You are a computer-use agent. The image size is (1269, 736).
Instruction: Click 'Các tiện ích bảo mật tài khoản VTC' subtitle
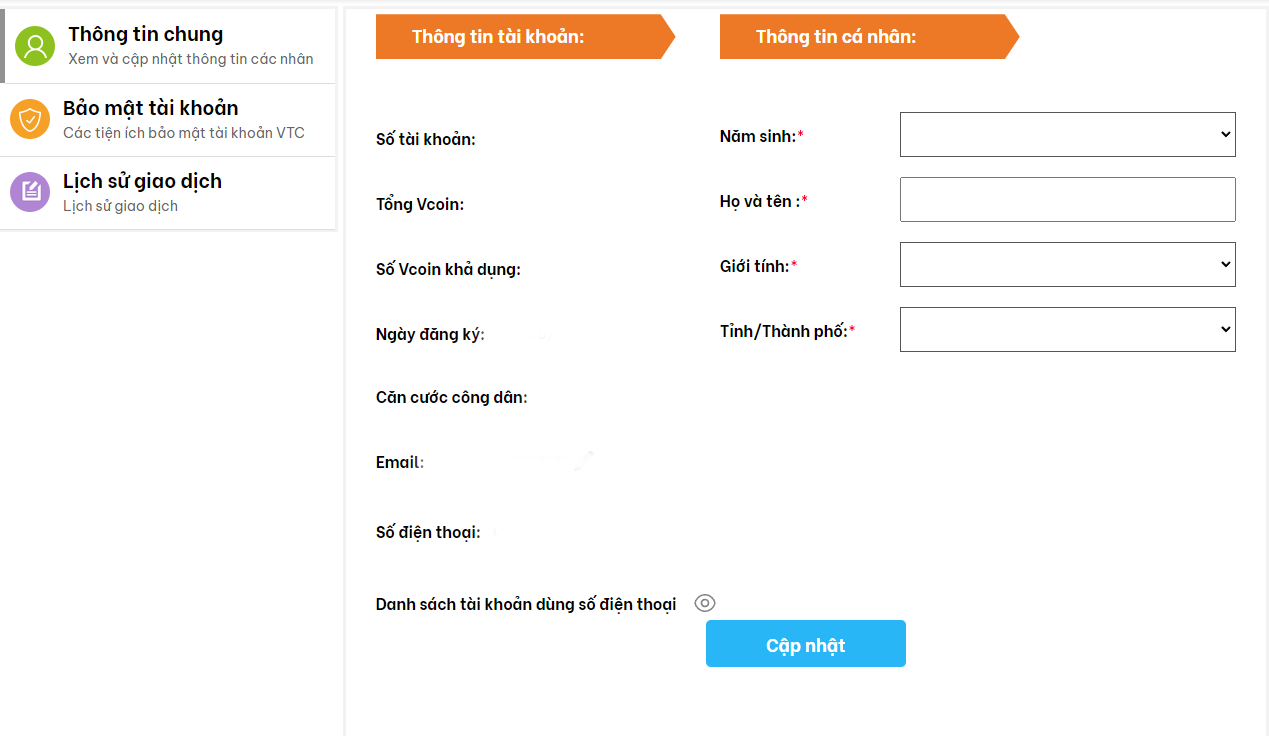(183, 133)
